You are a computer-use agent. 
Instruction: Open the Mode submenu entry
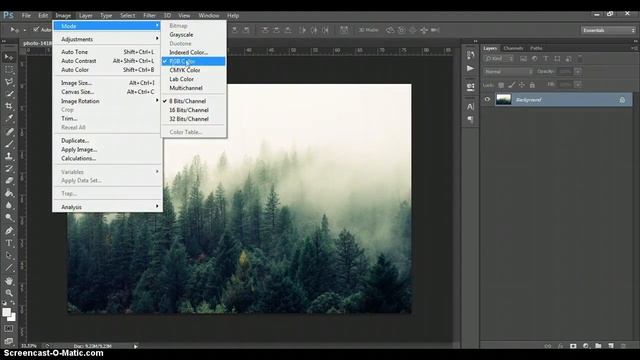point(107,26)
